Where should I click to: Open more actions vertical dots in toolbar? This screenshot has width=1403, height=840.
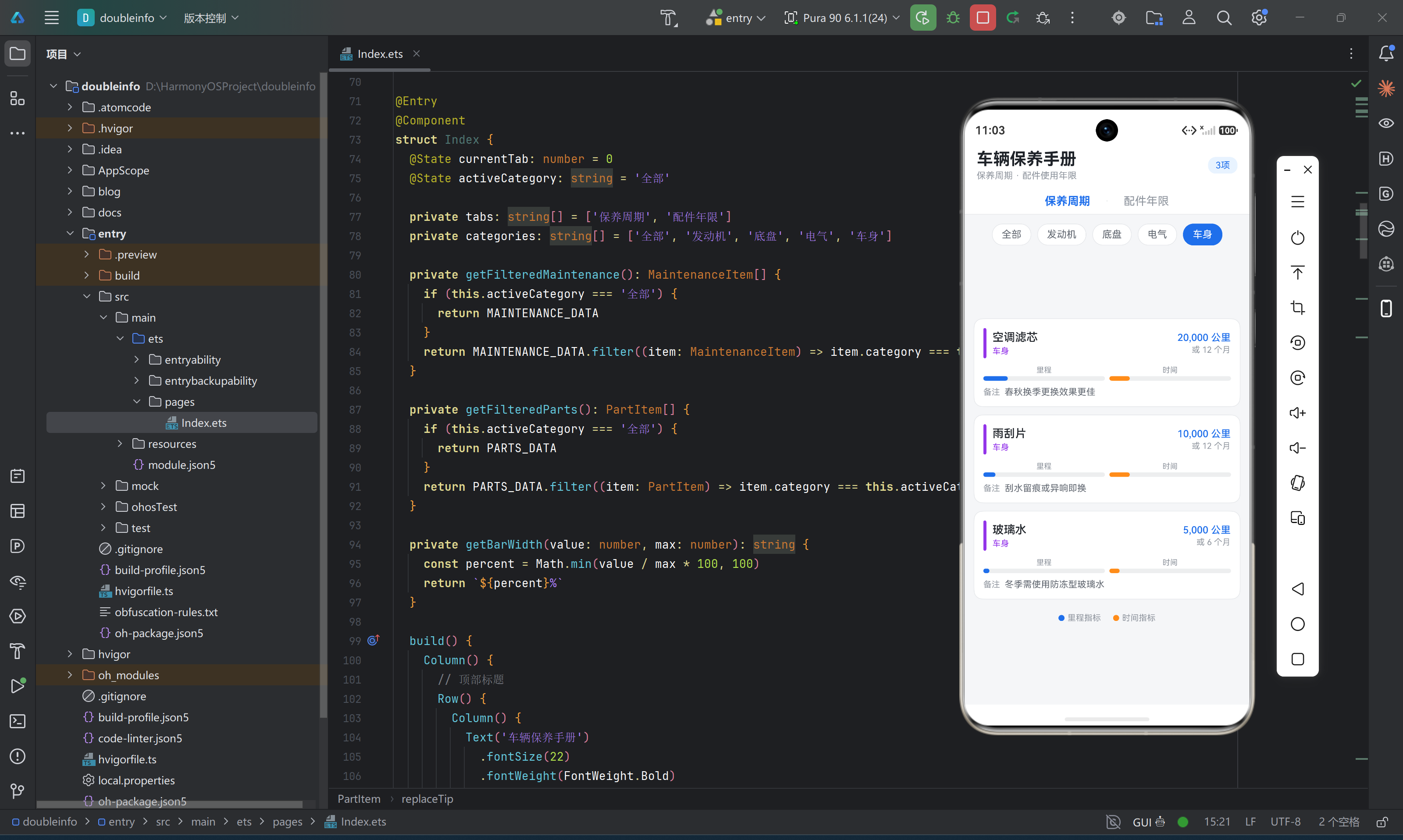pos(1072,18)
